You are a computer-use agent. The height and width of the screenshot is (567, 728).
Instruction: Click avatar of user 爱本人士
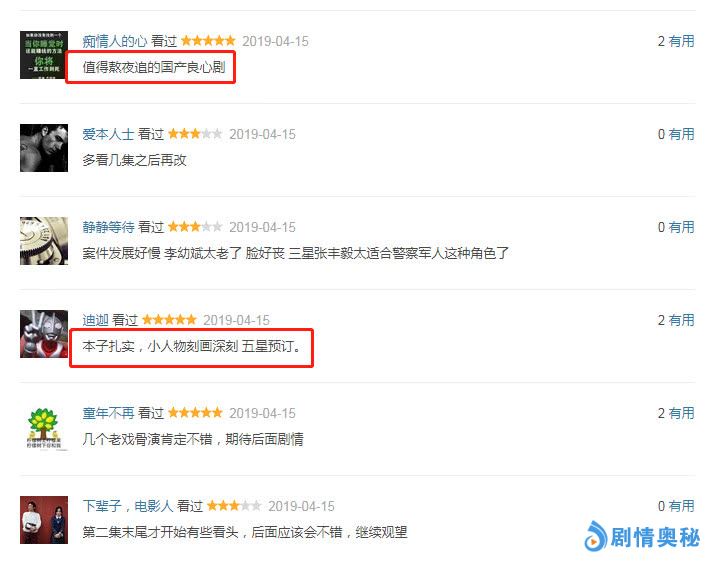pyautogui.click(x=44, y=148)
